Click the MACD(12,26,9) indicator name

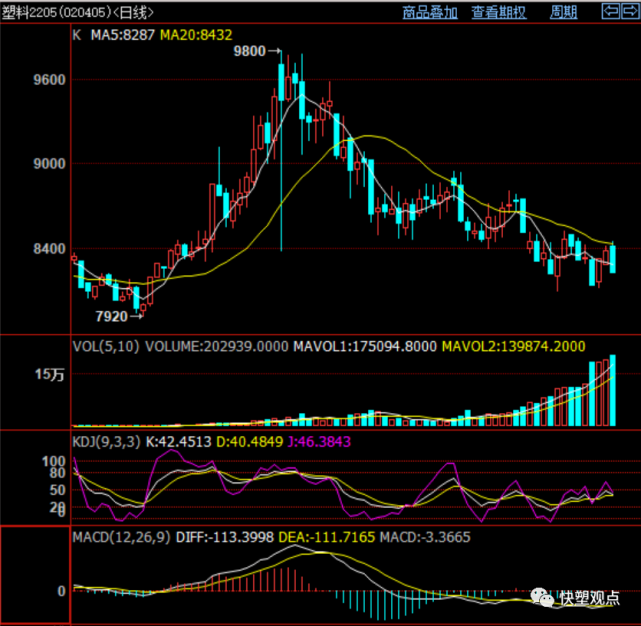pos(121,537)
